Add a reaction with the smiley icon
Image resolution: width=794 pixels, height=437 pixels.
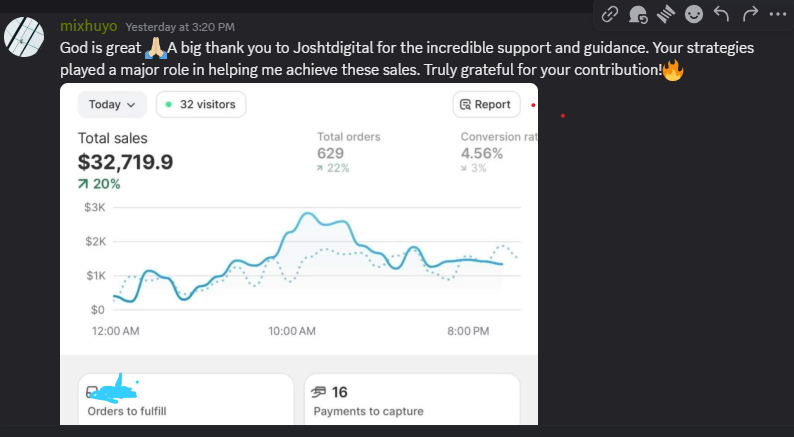pos(693,13)
